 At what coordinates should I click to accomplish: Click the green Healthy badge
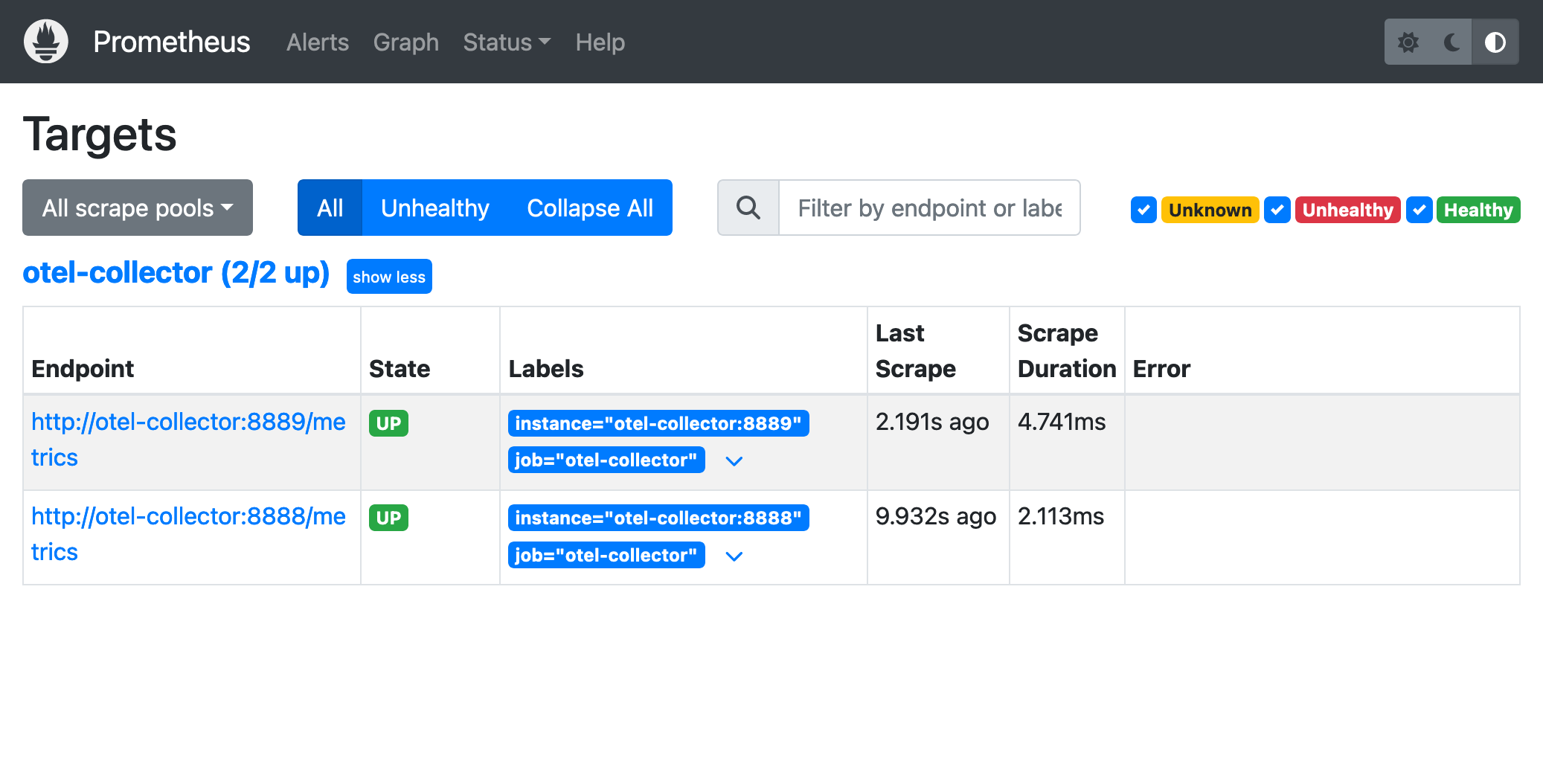(x=1478, y=210)
